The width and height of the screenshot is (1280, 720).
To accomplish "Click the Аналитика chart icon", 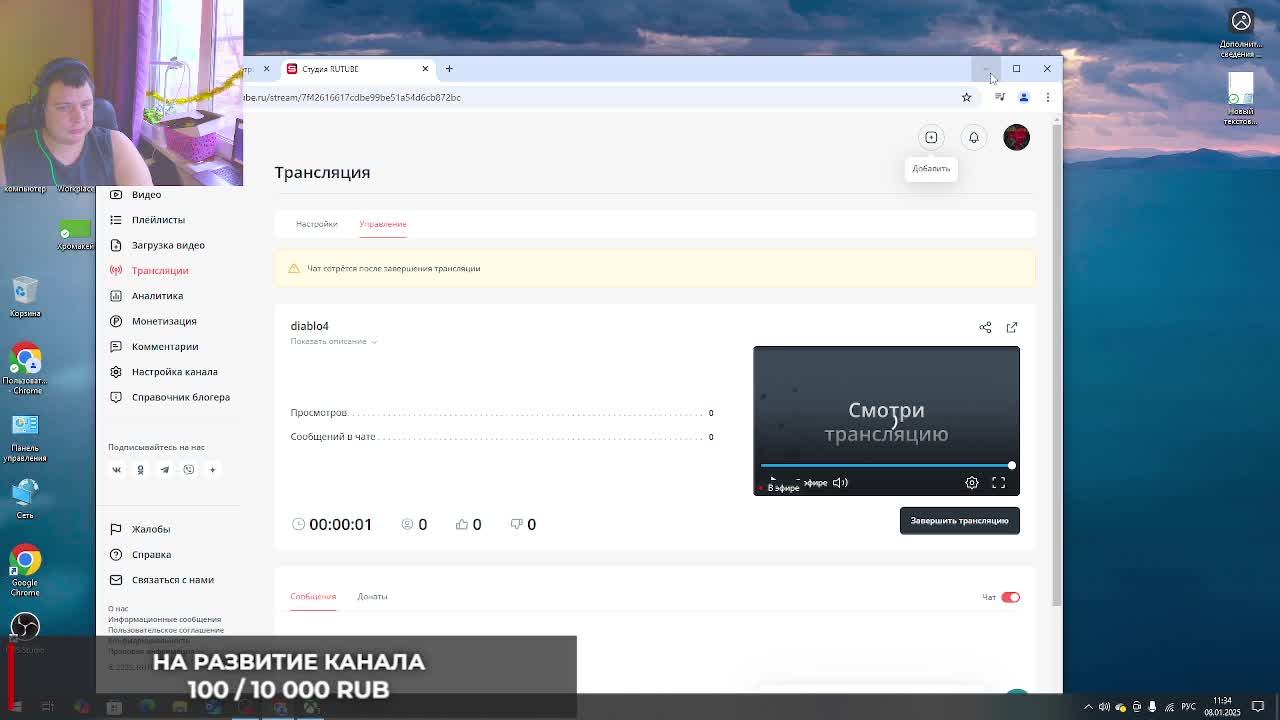I will pyautogui.click(x=116, y=296).
